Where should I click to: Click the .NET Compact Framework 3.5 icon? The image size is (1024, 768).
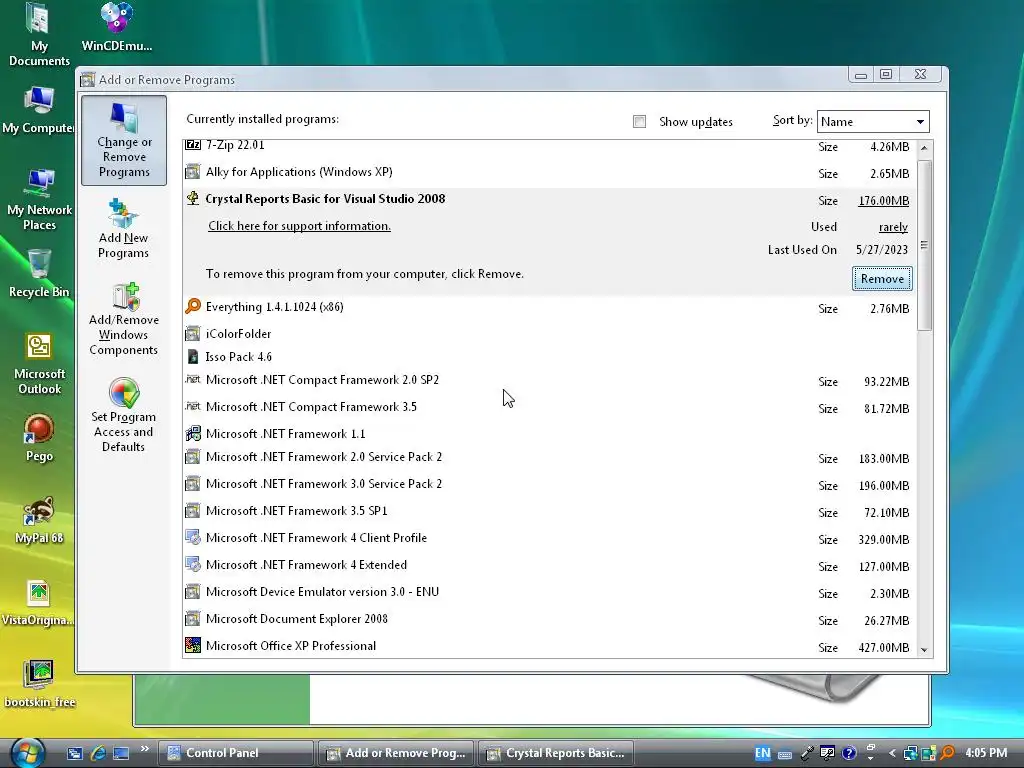(193, 406)
